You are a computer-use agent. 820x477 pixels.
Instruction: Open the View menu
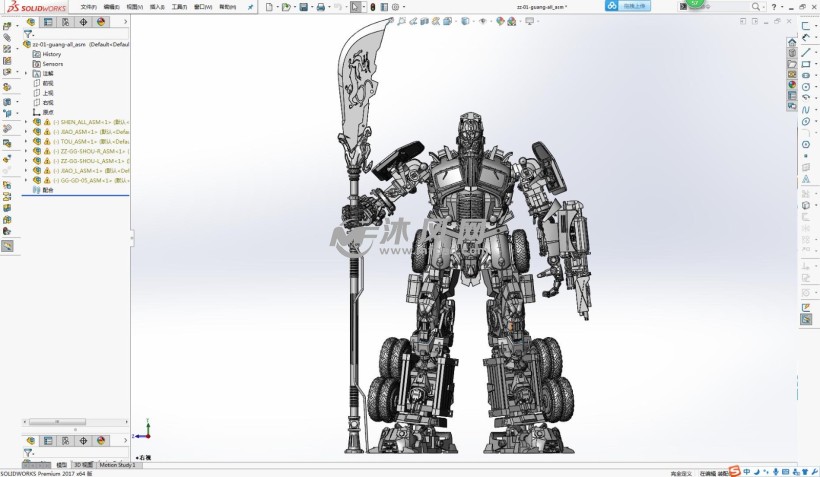[x=134, y=7]
